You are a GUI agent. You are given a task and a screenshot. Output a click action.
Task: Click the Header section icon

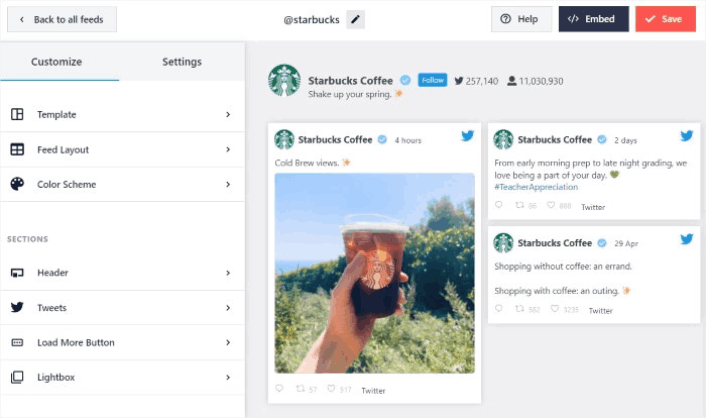click(x=17, y=273)
